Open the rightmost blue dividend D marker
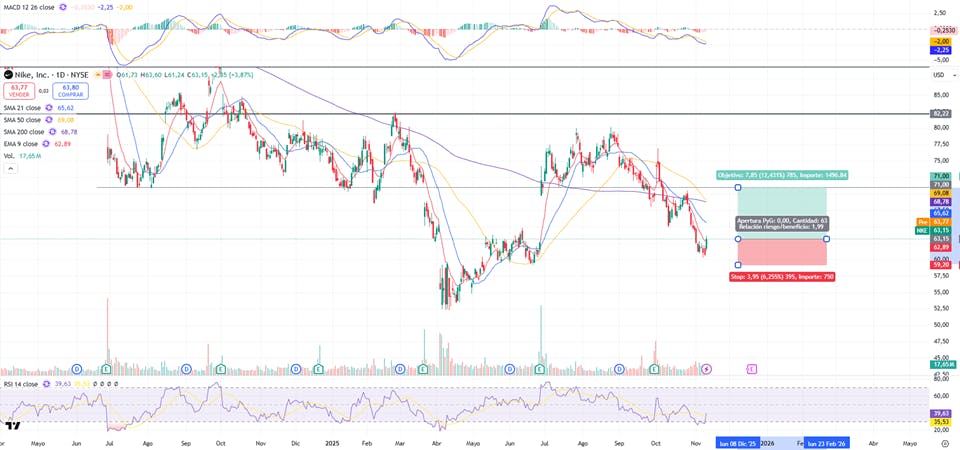The image size is (960, 450). [x=619, y=369]
